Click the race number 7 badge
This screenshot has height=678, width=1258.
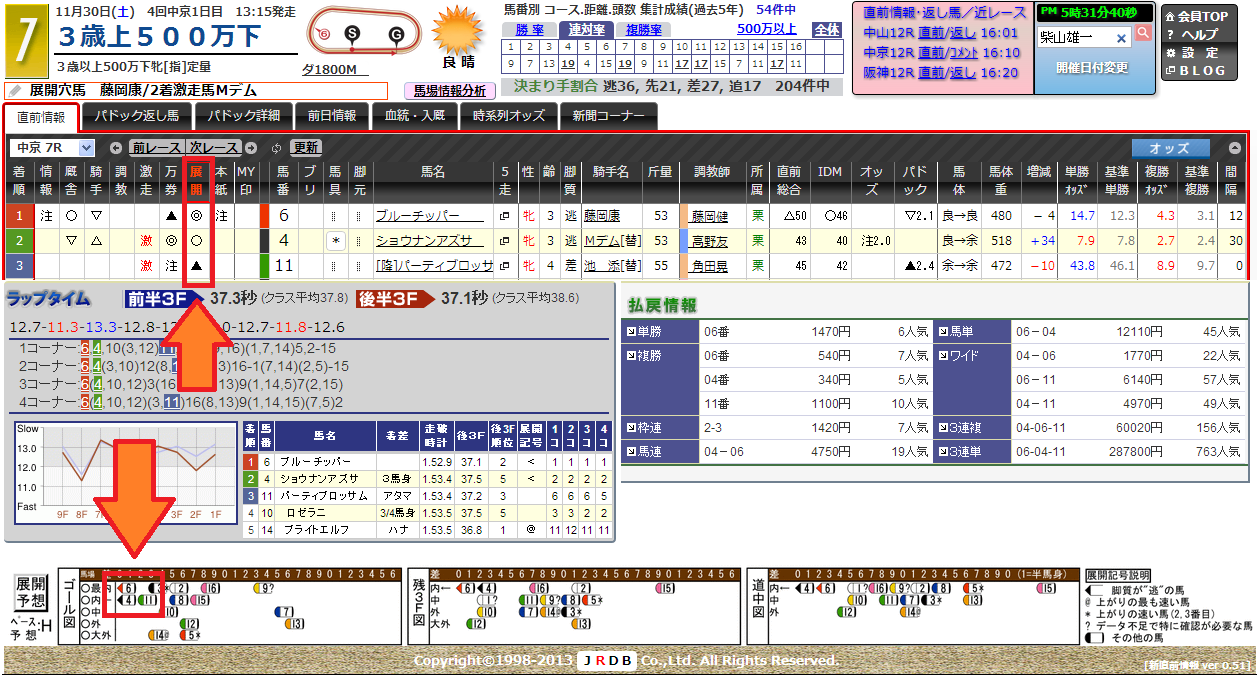click(x=25, y=42)
